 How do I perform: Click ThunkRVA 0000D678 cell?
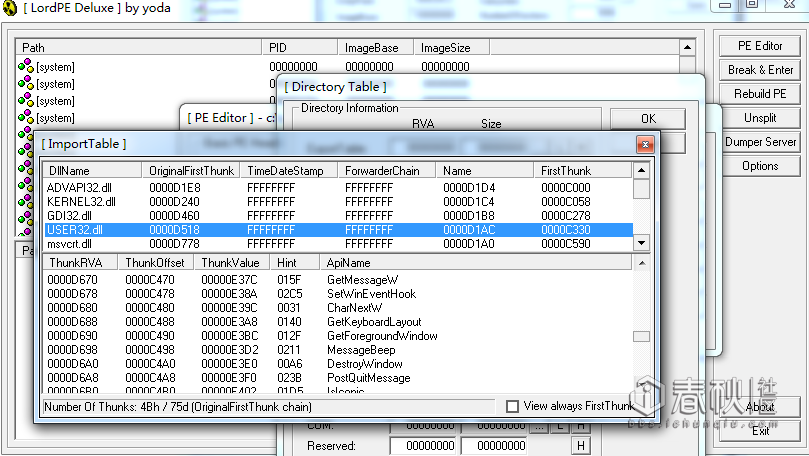tap(72, 294)
